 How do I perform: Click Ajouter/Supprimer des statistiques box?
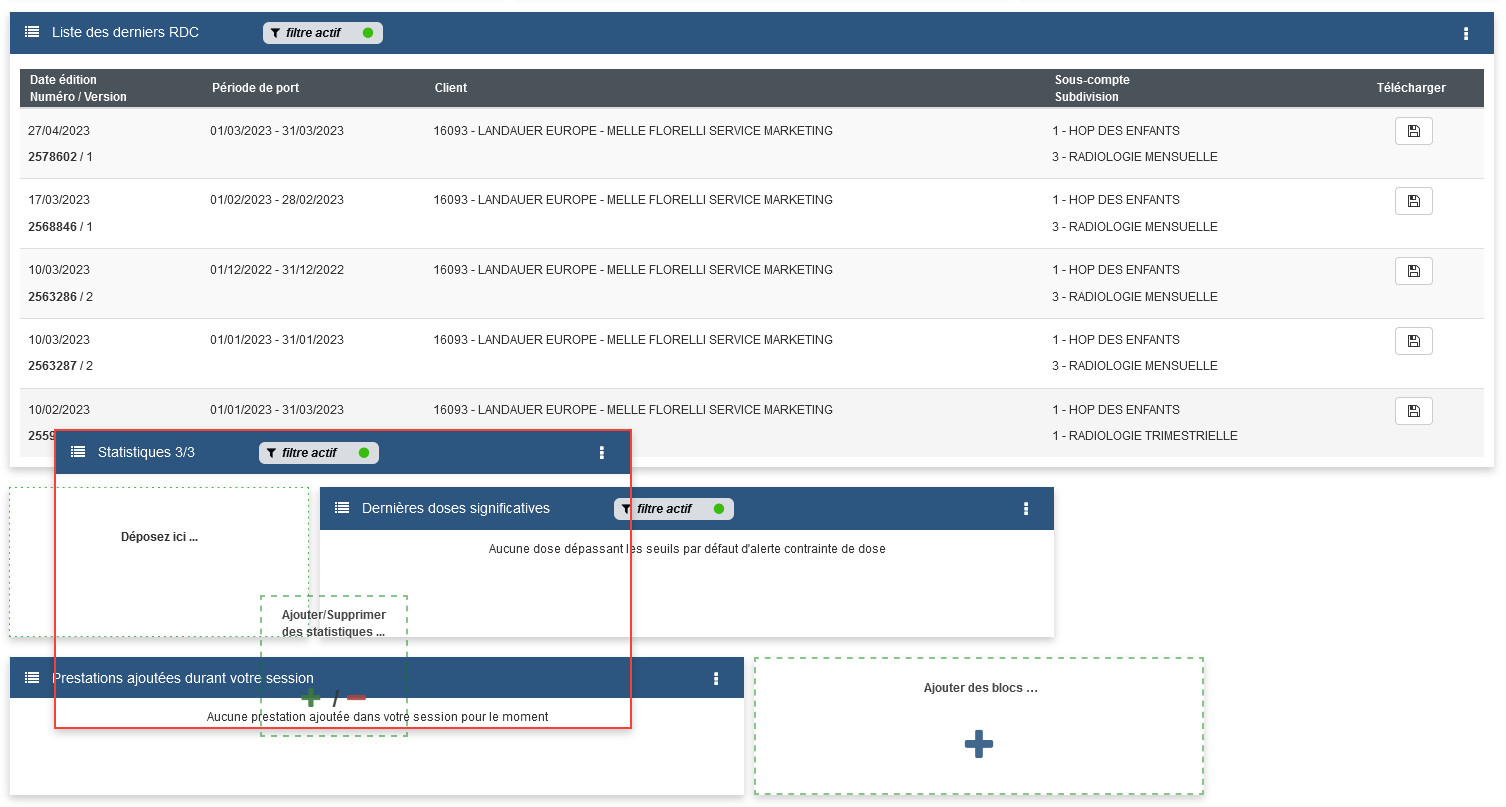pyautogui.click(x=333, y=623)
